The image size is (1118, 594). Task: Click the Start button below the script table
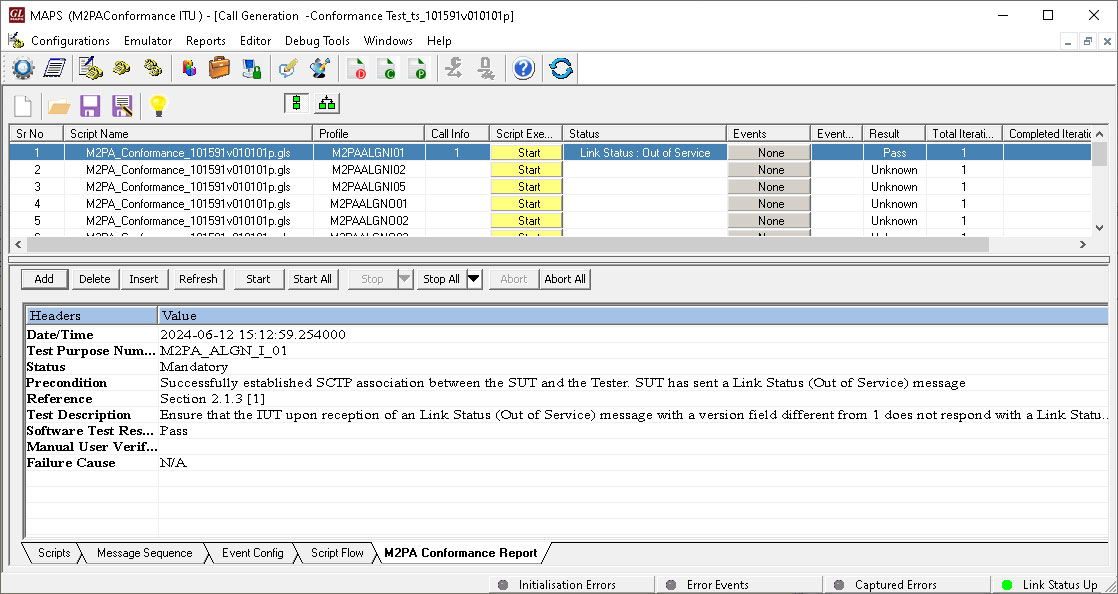[x=258, y=279]
